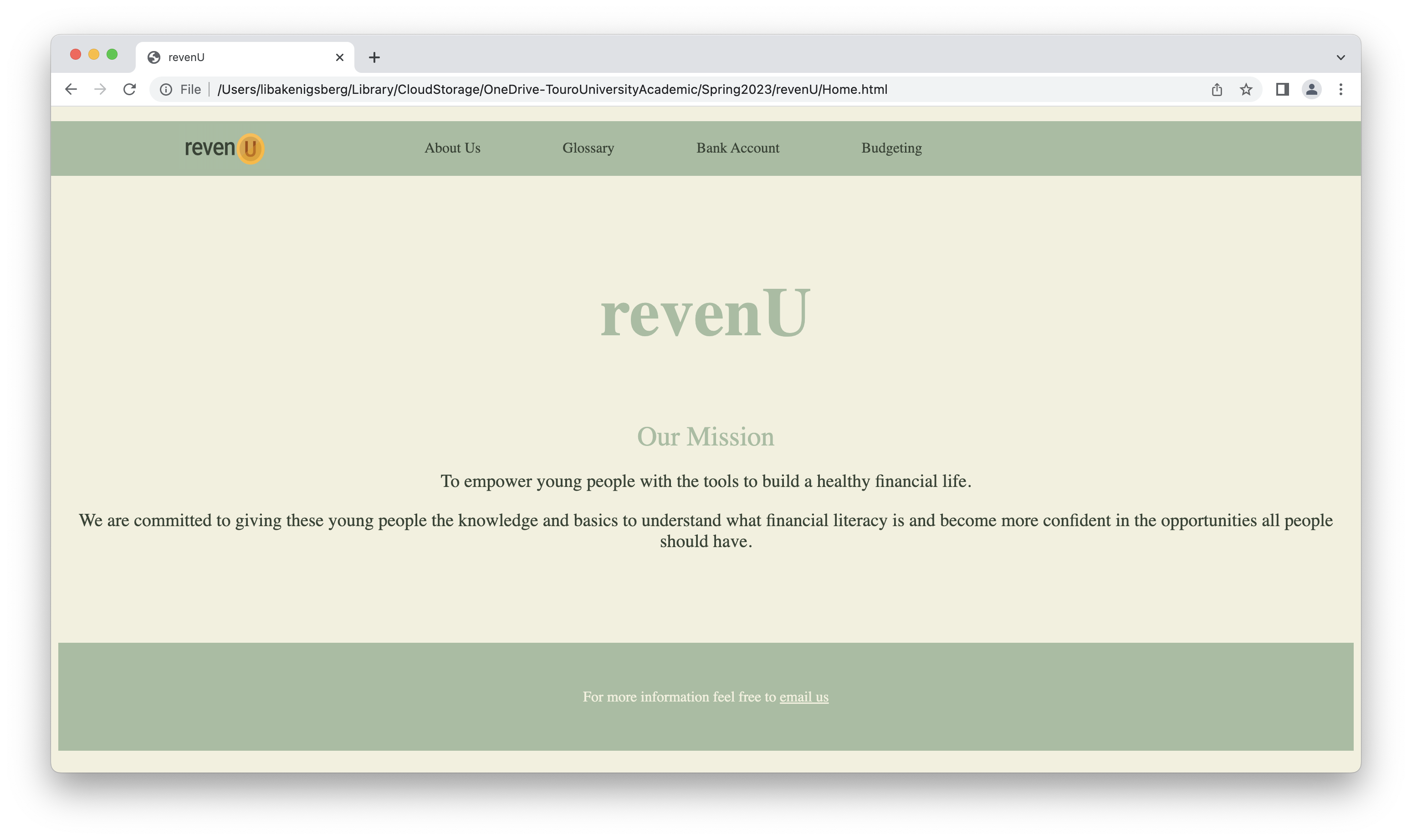The image size is (1412, 840).
Task: Open the site information icon
Action: tap(166, 89)
